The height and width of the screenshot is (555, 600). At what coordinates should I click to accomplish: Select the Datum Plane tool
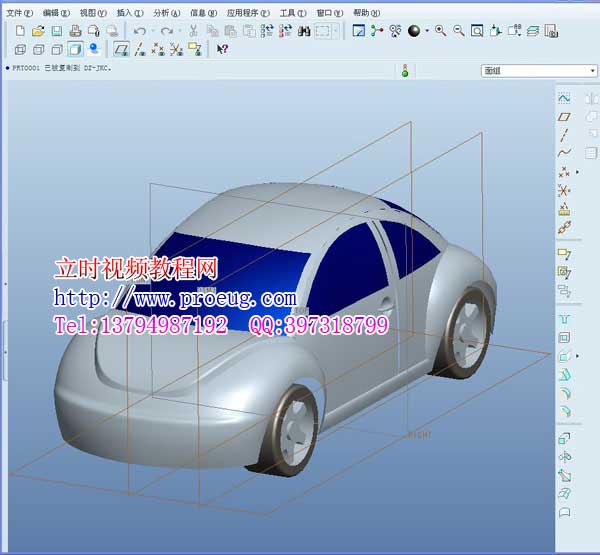click(564, 117)
